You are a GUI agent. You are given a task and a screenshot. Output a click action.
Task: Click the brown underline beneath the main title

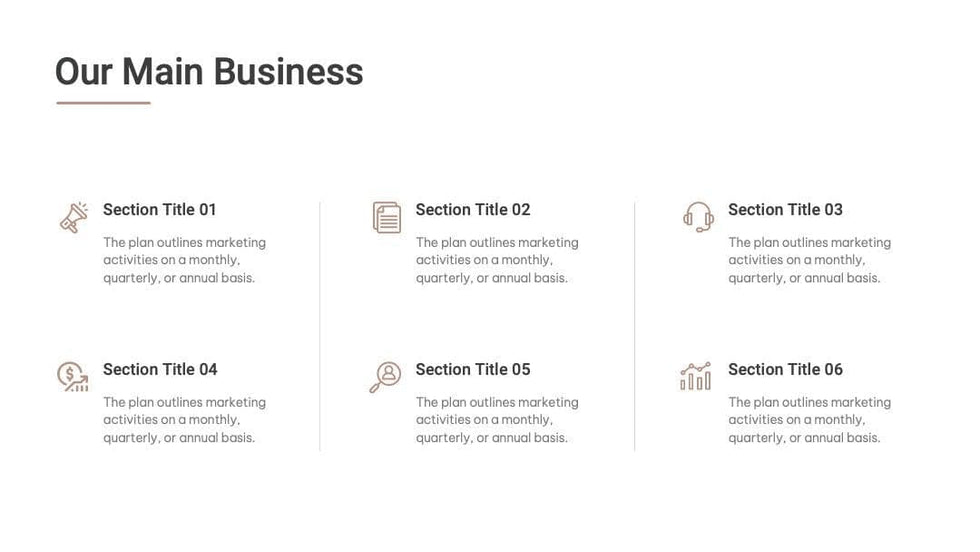point(103,103)
